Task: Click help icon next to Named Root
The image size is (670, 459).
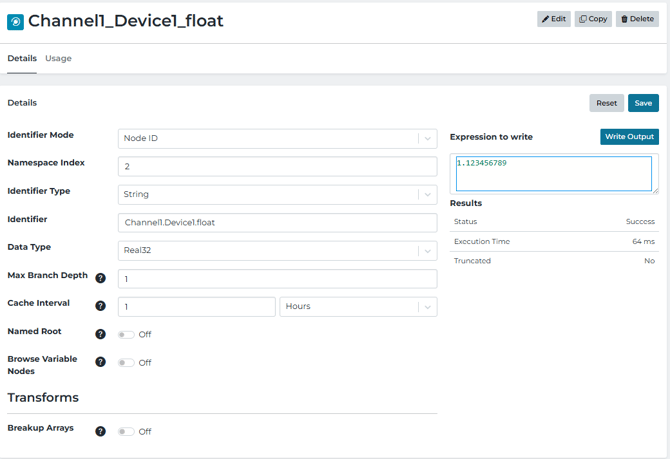Action: click(100, 334)
